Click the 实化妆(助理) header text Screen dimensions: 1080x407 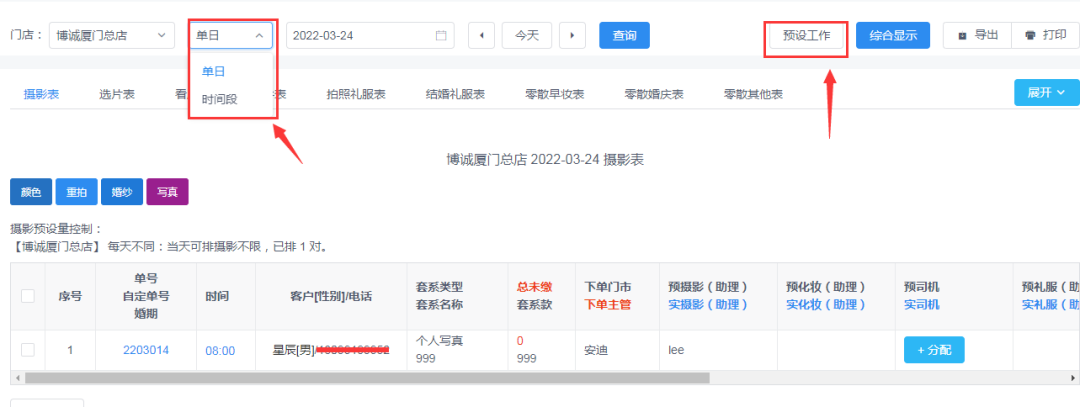pos(826,304)
